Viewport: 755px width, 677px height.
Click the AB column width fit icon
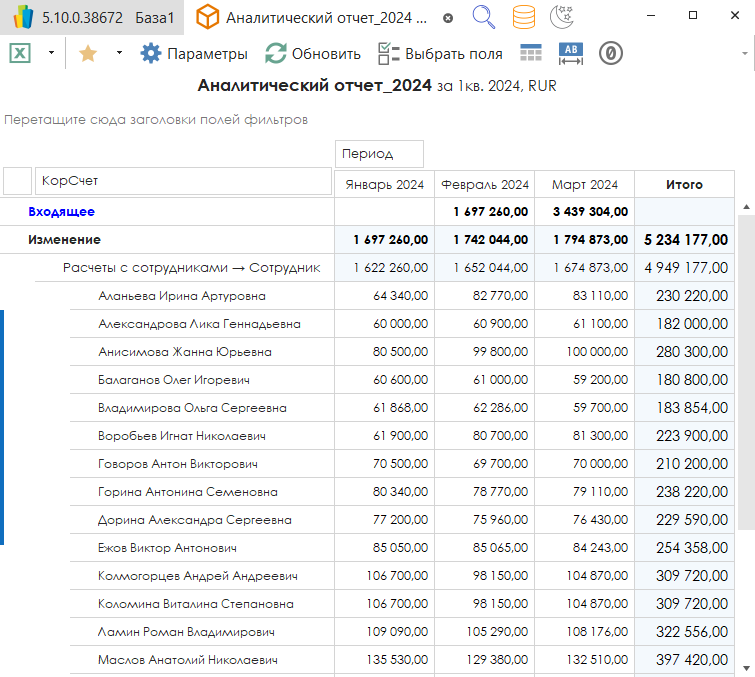point(570,54)
